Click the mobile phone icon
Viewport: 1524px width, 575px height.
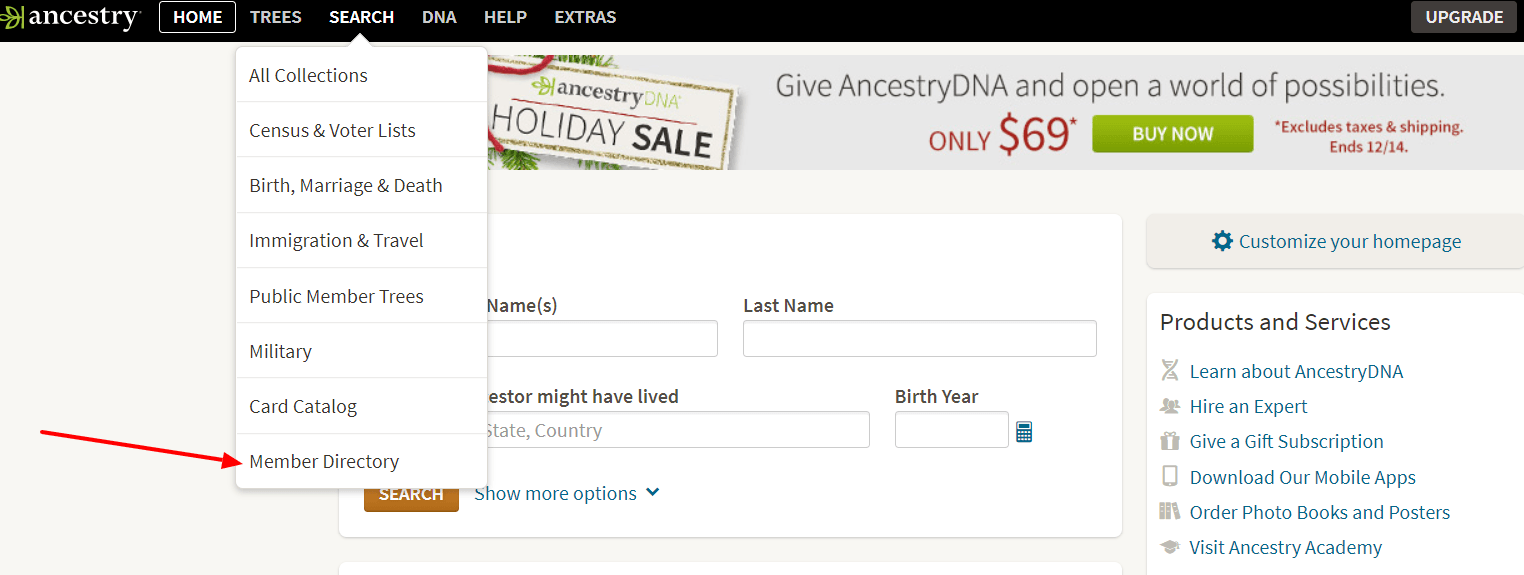pyautogui.click(x=1169, y=477)
